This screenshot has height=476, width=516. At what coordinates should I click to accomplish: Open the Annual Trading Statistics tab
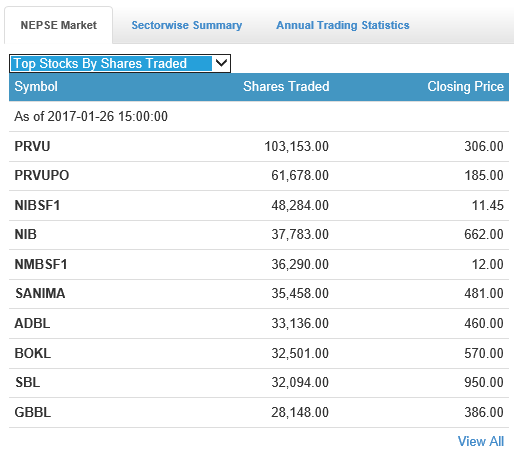click(x=343, y=25)
